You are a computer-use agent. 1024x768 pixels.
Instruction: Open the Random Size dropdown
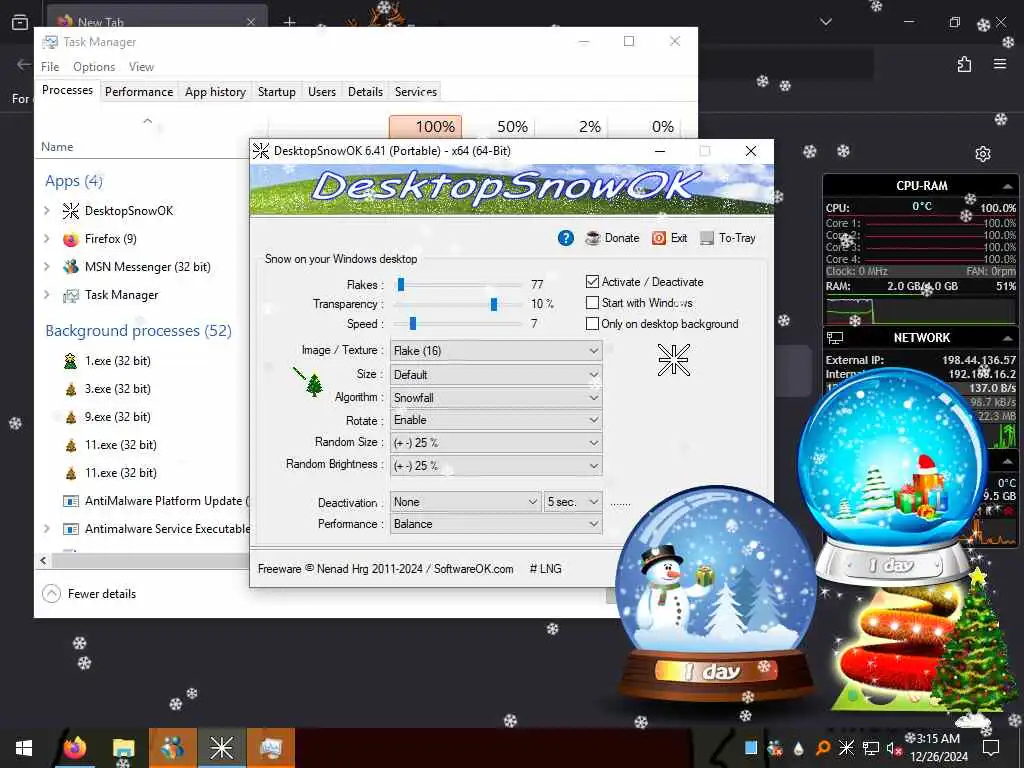click(496, 443)
